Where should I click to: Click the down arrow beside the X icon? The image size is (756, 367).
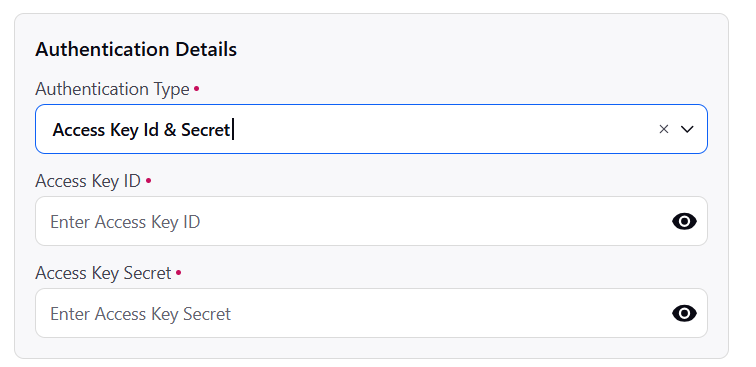[x=687, y=129]
